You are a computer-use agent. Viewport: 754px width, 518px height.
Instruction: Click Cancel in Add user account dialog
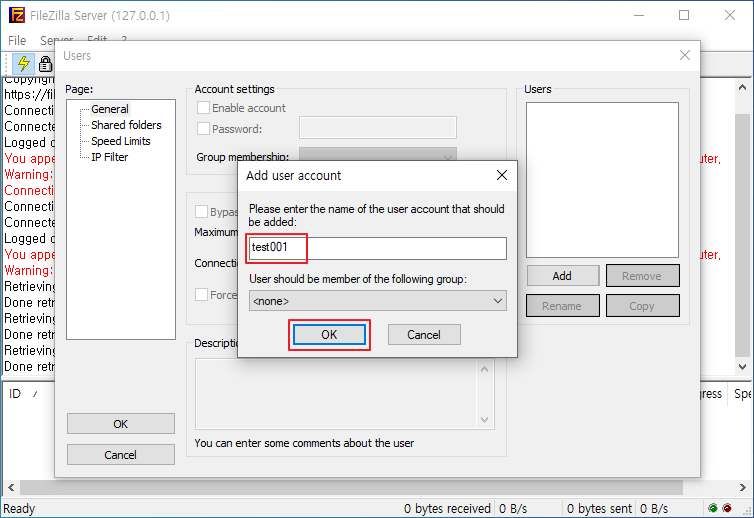[x=424, y=335]
